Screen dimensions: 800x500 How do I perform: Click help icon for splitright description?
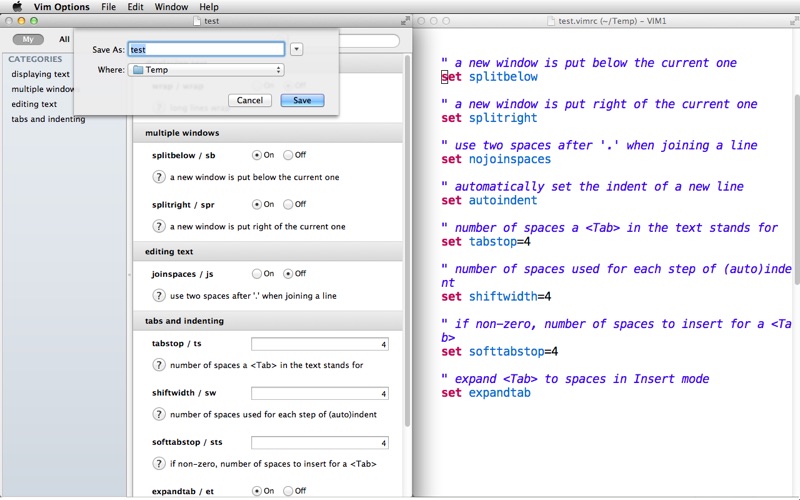click(x=159, y=226)
